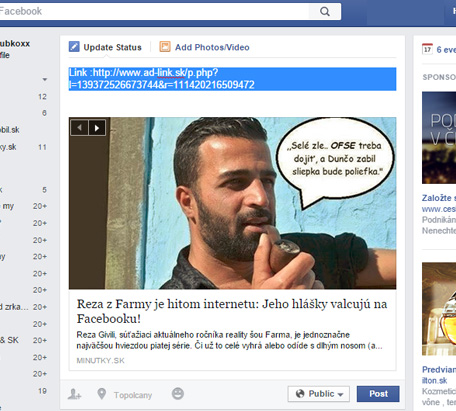Click the sidebar row ending '& SK'
The height and width of the screenshot is (411, 456).
click(24, 340)
